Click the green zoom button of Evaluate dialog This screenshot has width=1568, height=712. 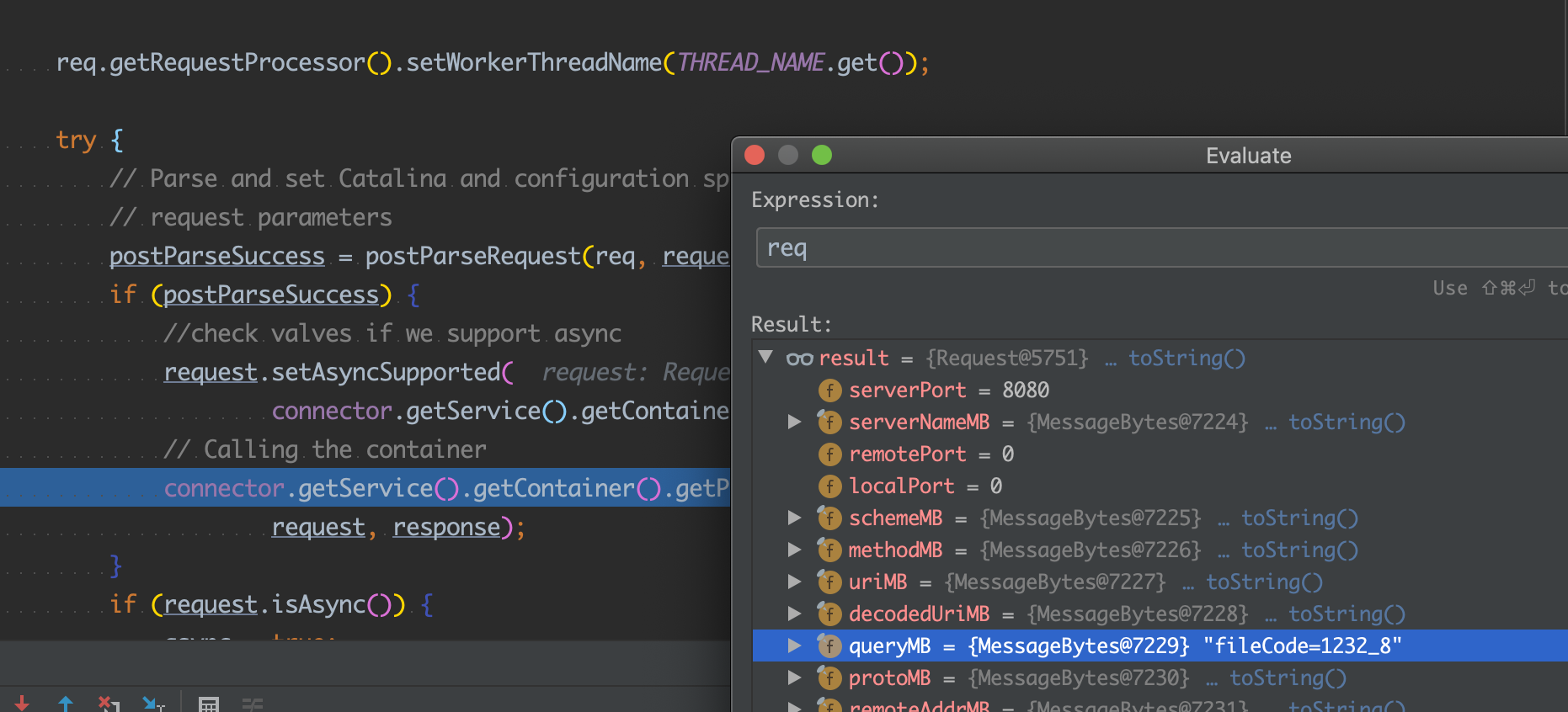(x=822, y=155)
